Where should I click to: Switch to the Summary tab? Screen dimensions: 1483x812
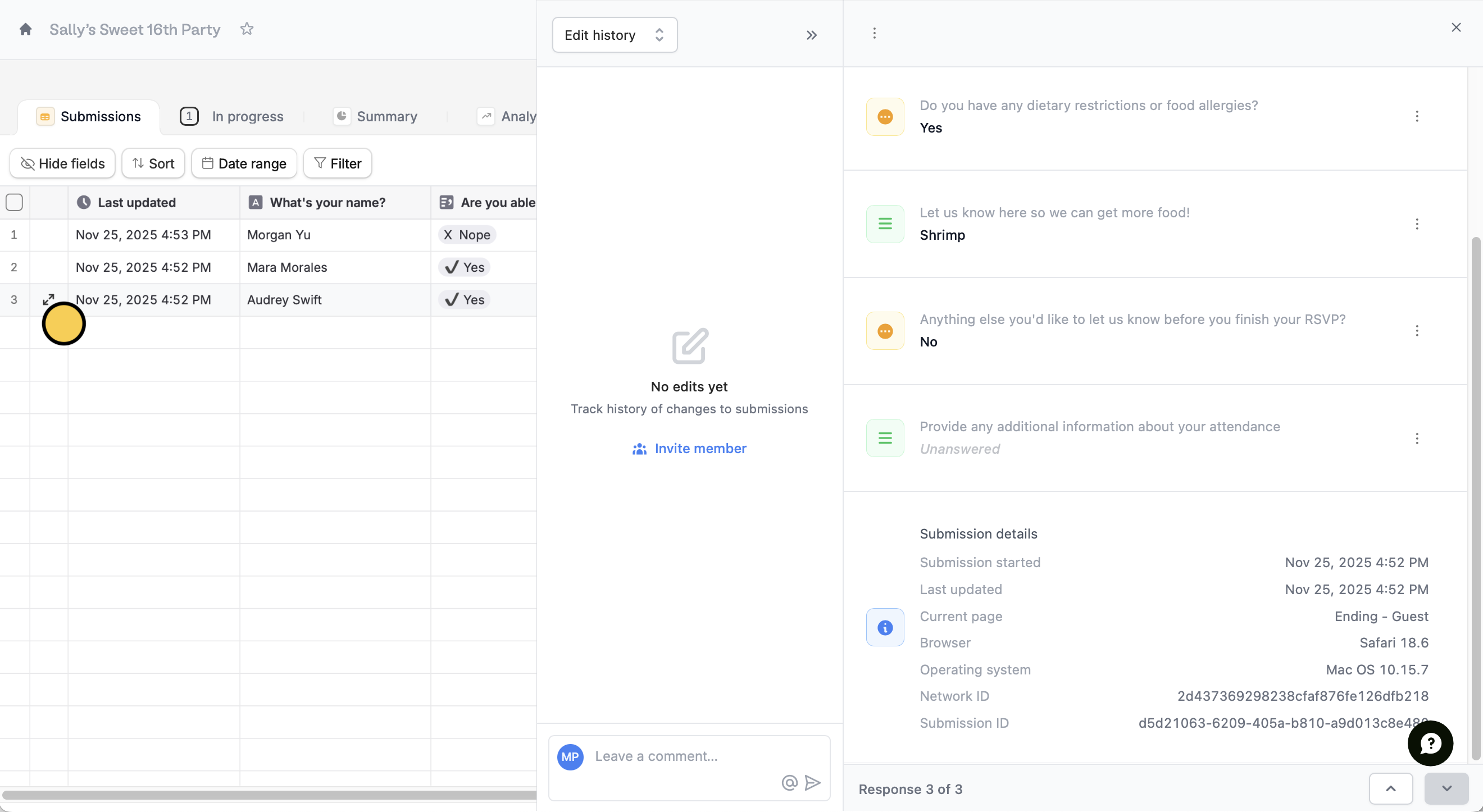(375, 116)
